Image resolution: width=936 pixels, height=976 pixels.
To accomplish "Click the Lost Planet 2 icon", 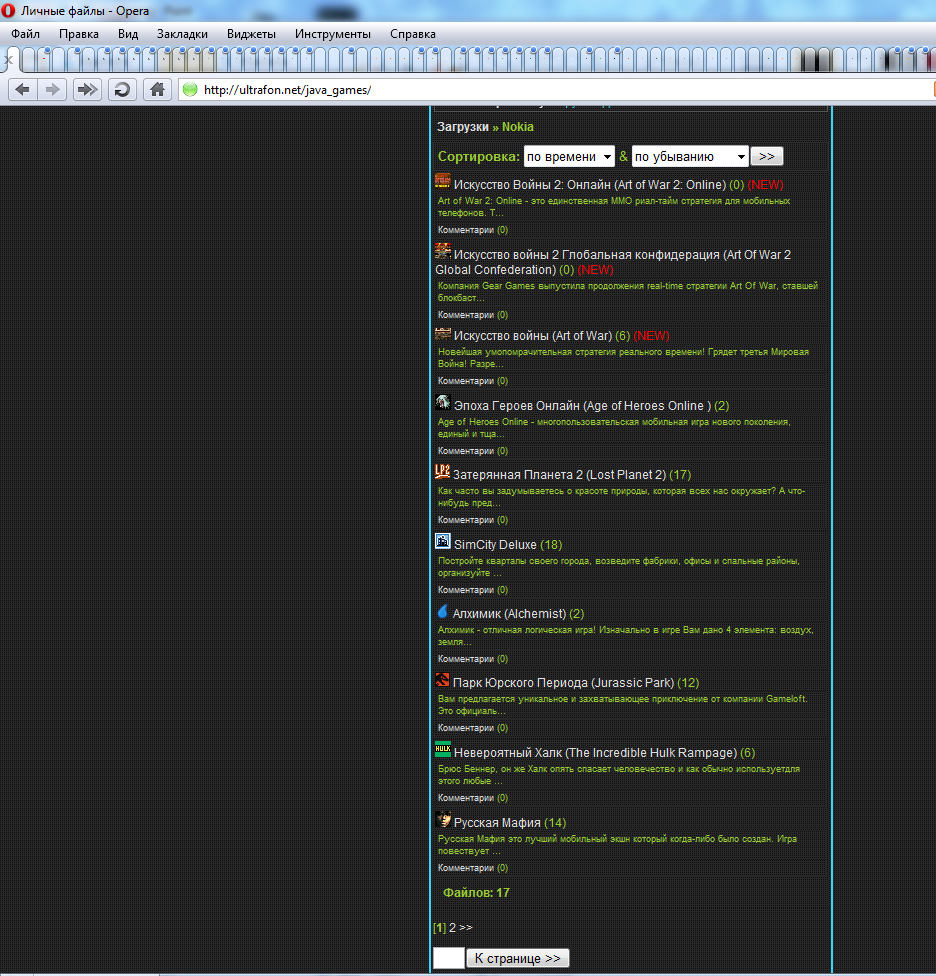I will click(443, 472).
